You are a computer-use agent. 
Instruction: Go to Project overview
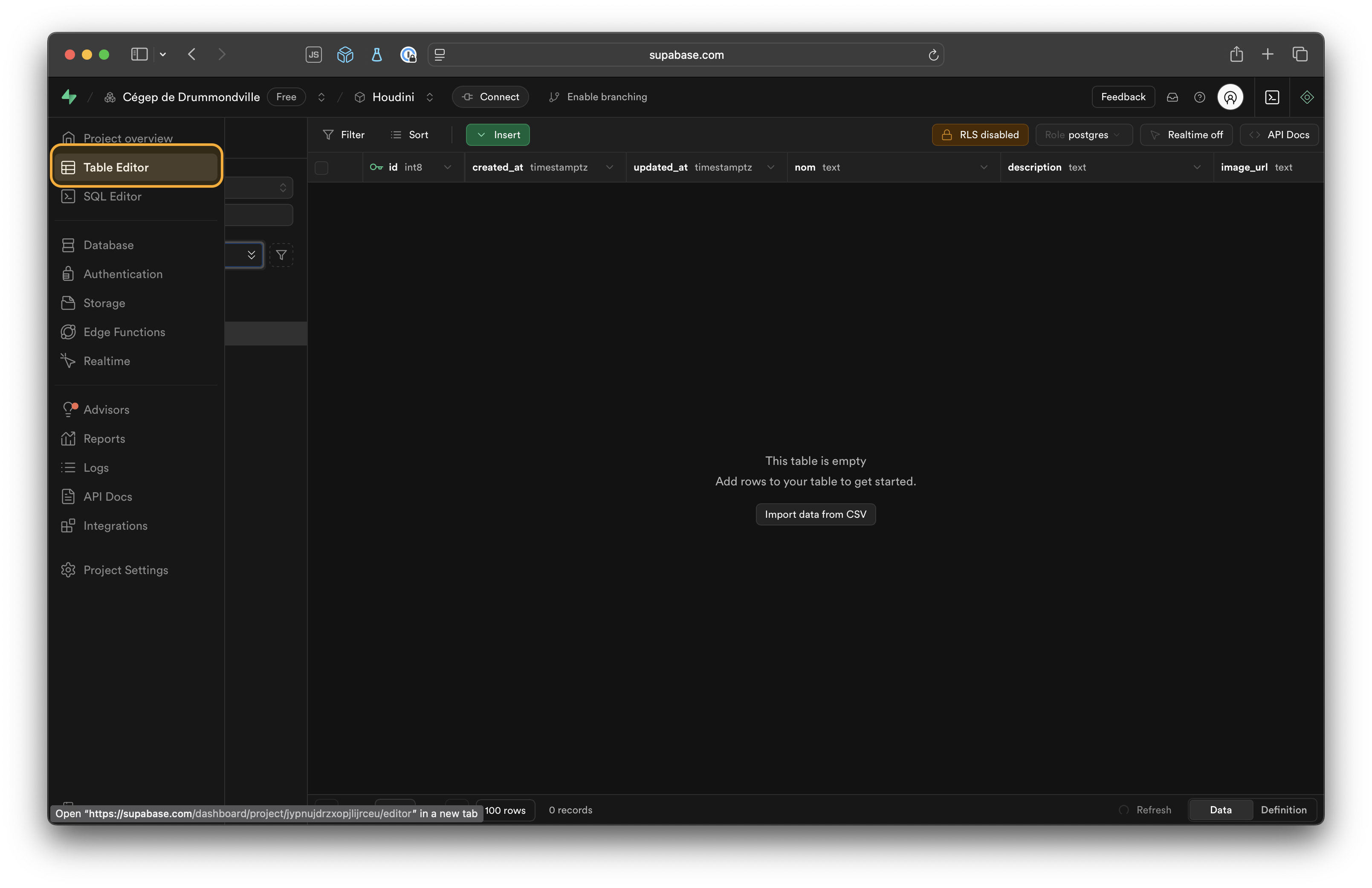click(x=136, y=138)
